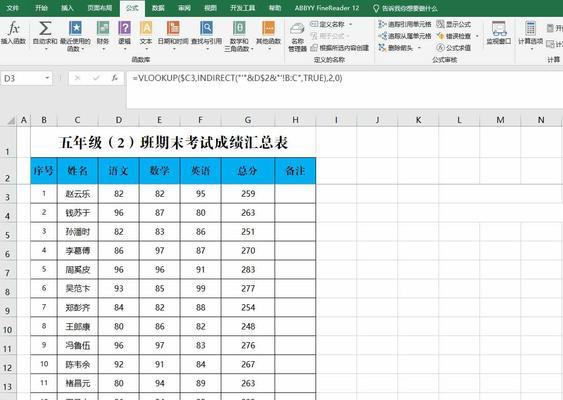Open the Text (文本) functions icon

pyautogui.click(x=146, y=28)
